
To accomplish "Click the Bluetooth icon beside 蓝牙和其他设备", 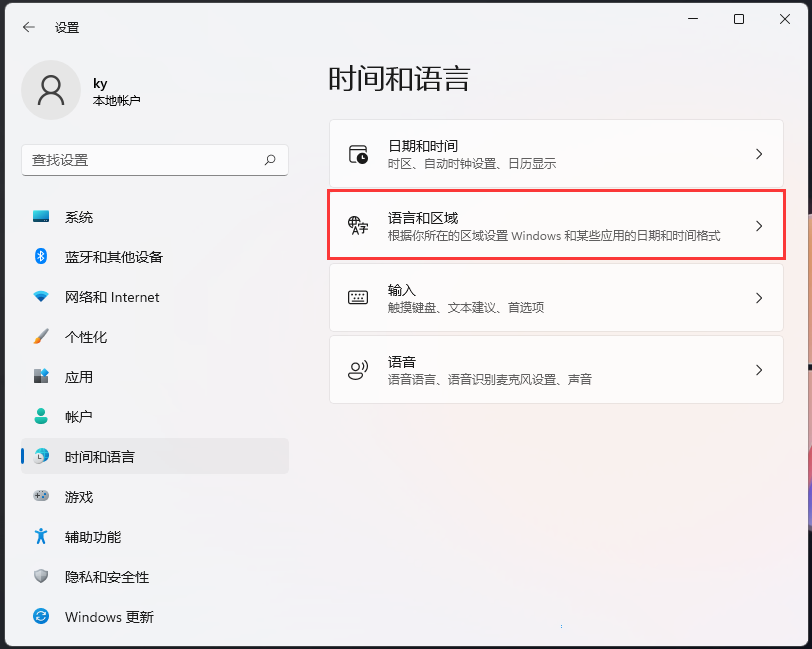I will pyautogui.click(x=40, y=257).
